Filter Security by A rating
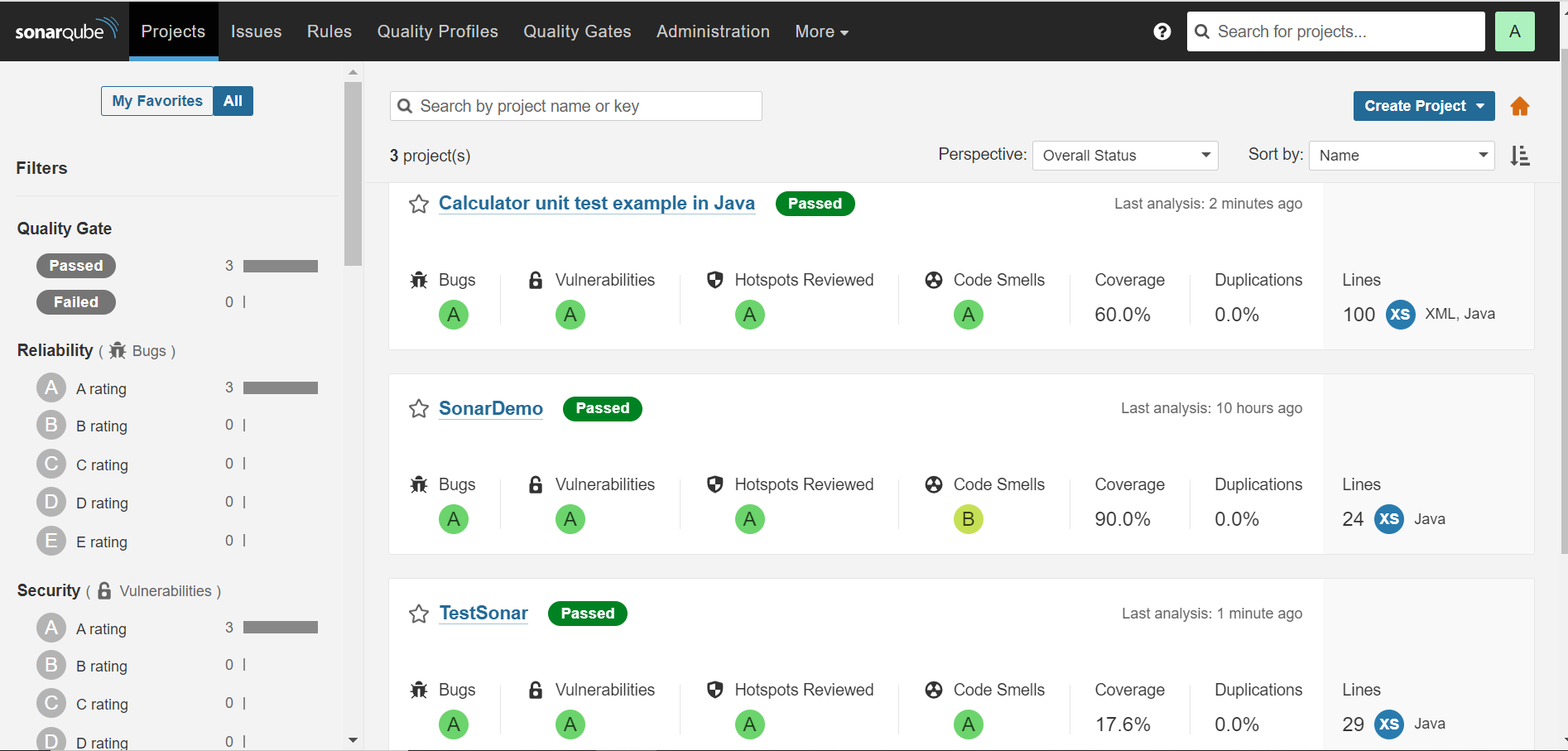The height and width of the screenshot is (751, 1568). (176, 628)
